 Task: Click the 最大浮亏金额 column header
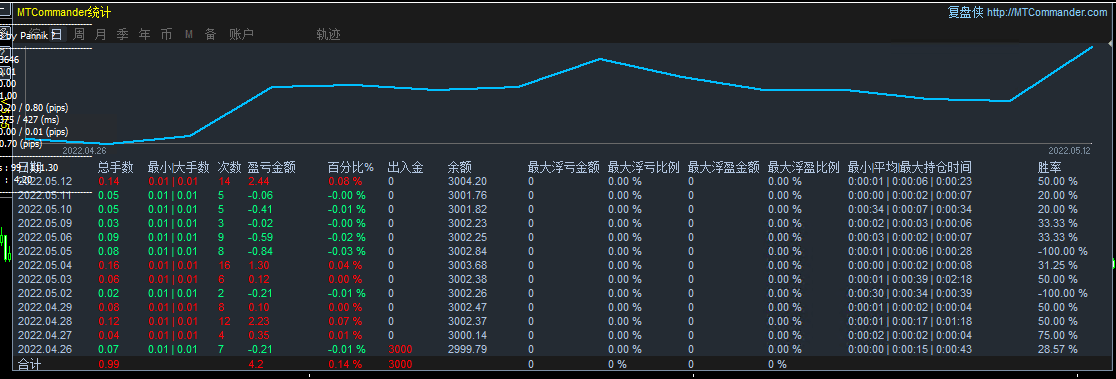pos(564,168)
